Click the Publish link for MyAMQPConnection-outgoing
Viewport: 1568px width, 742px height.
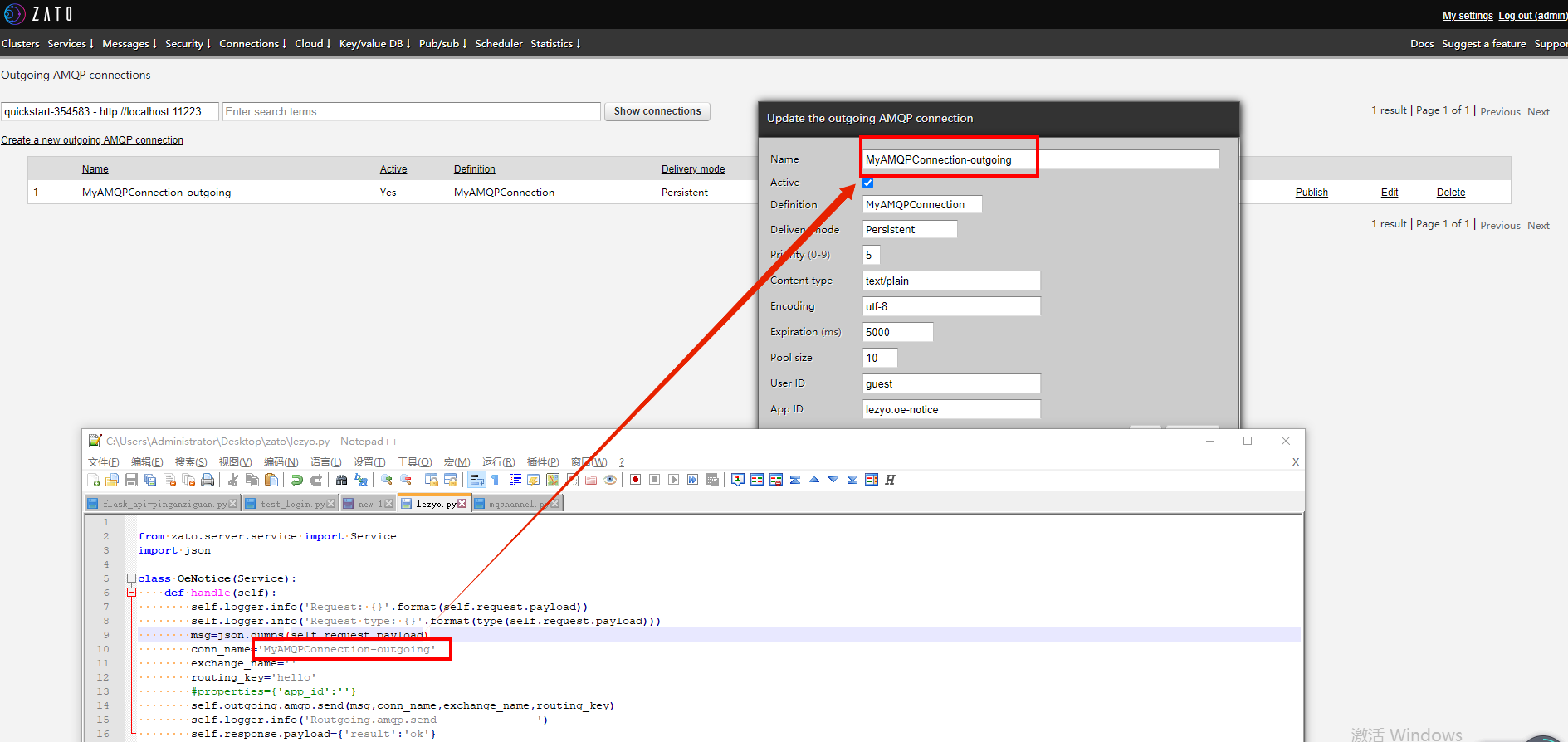tap(1312, 193)
